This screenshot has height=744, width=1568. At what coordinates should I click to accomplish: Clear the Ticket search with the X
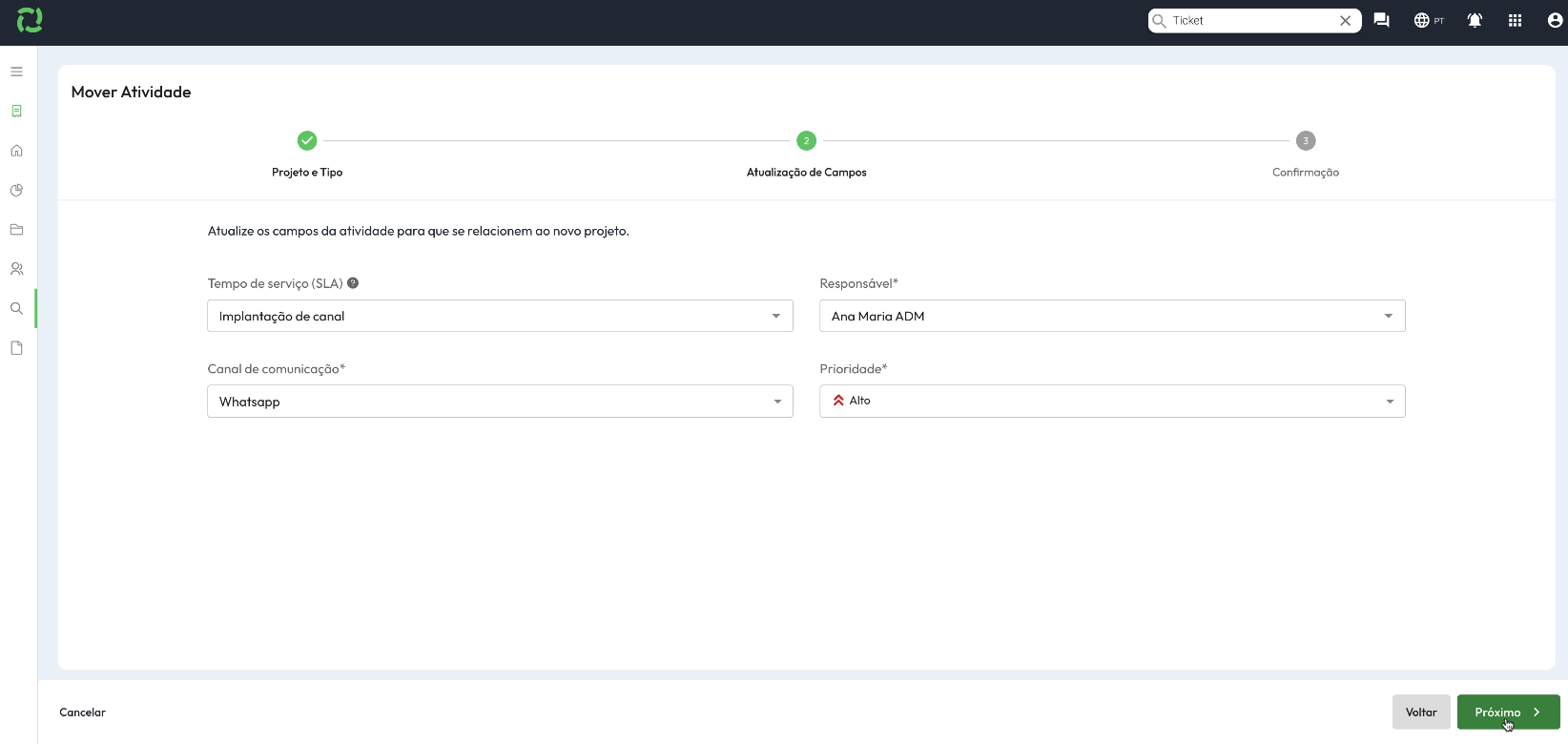(x=1345, y=20)
